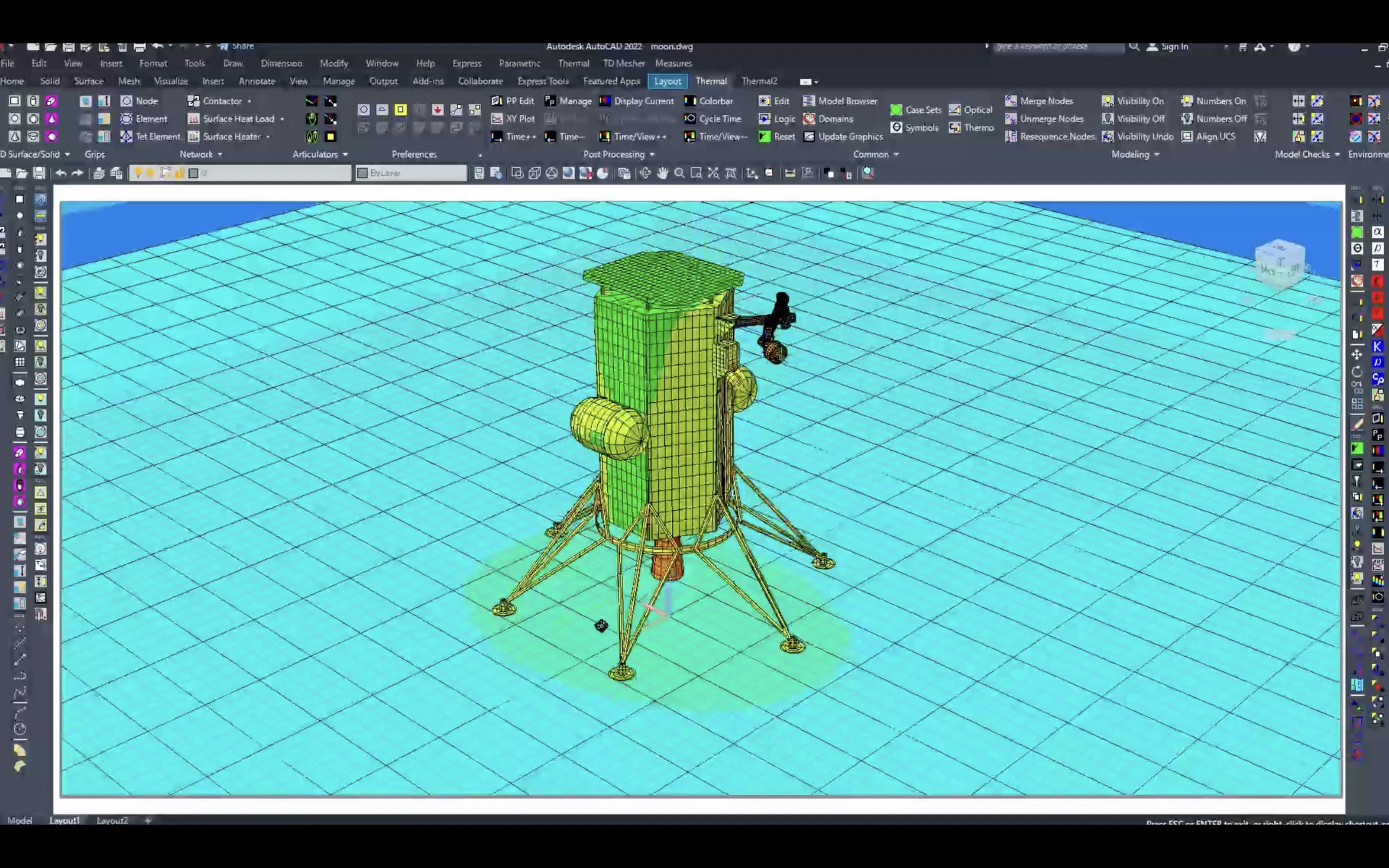Click the Node tool icon
The height and width of the screenshot is (868, 1389).
pos(126,101)
